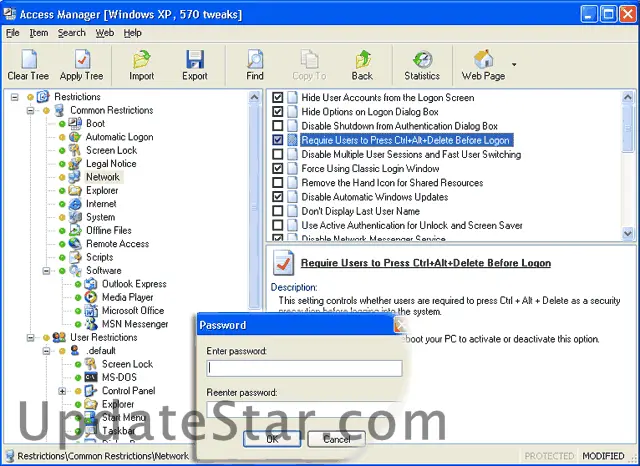Open the Help menu
Image resolution: width=640 pixels, height=466 pixels.
pos(133,33)
